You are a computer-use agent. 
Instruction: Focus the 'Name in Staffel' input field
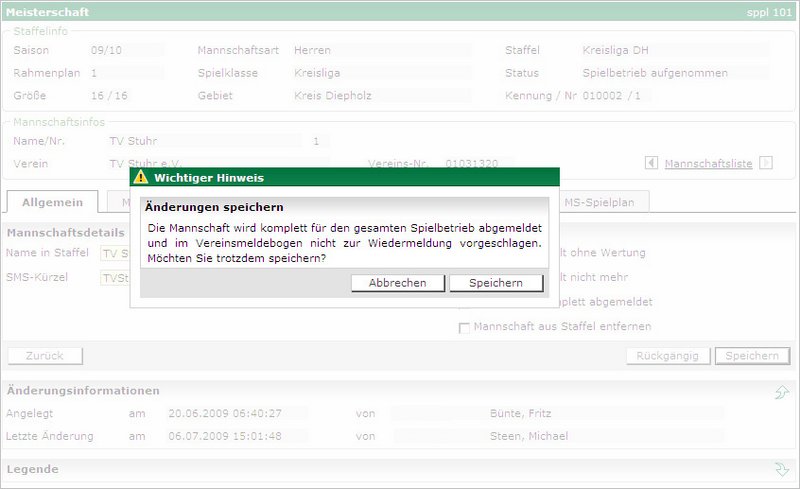115,253
